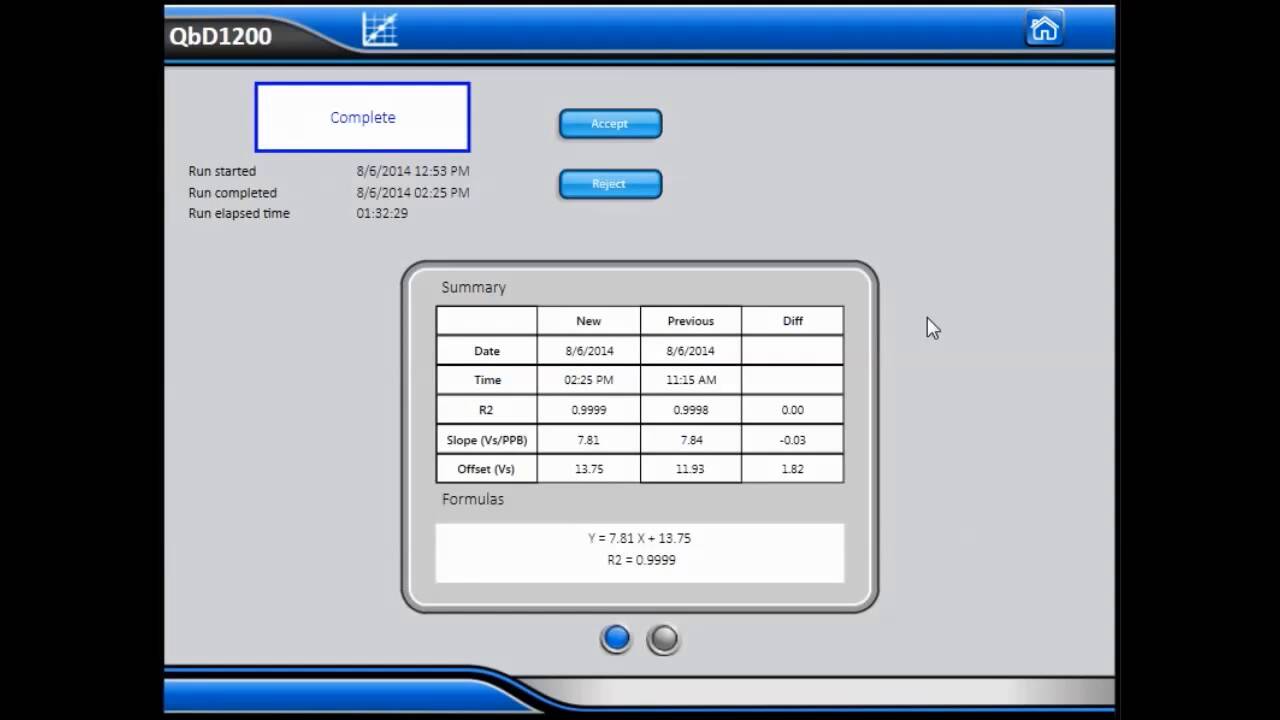Select the R2 diff value 0.00
This screenshot has width=1280, height=720.
point(793,410)
